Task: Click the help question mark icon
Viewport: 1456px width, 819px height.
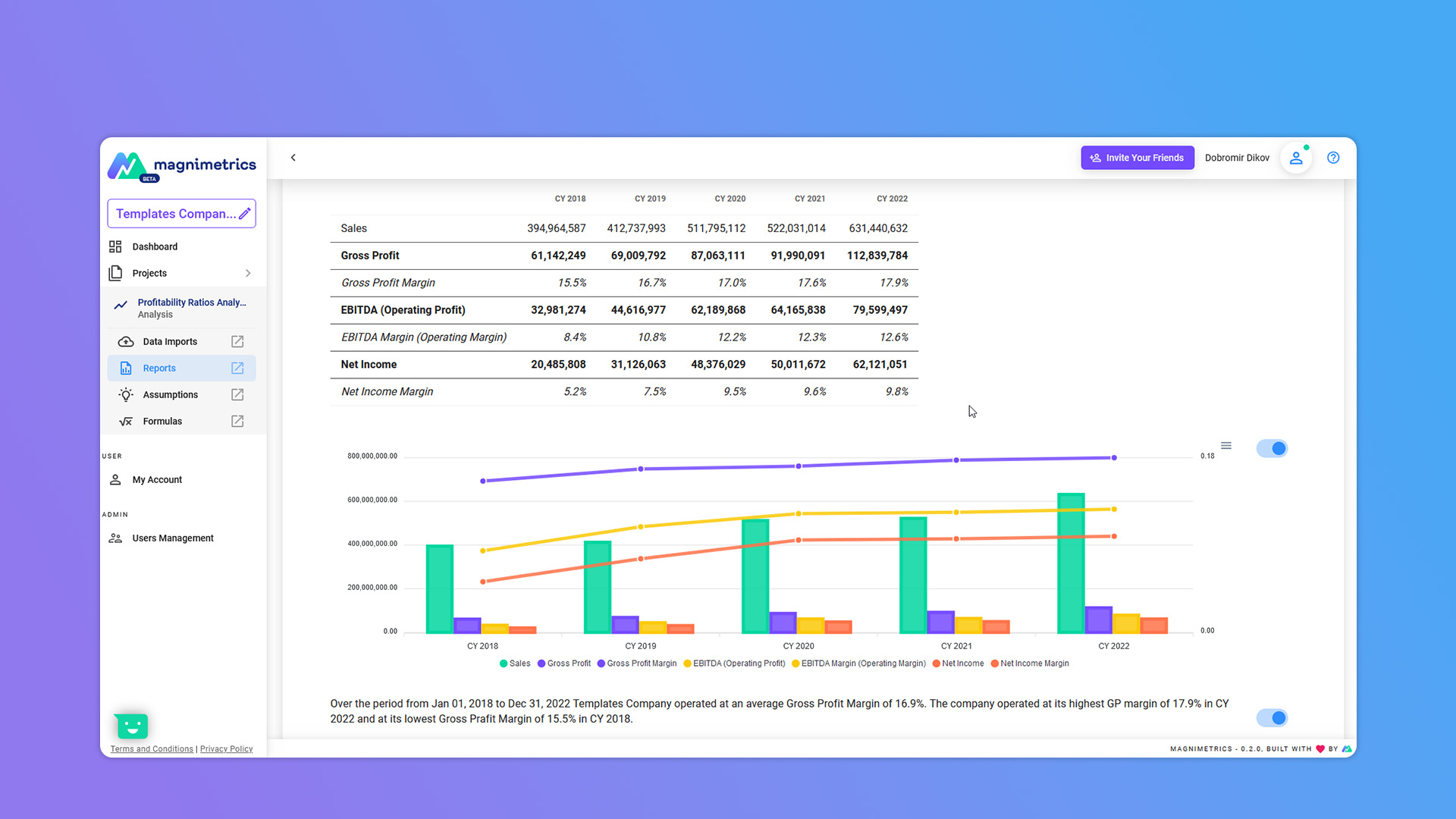Action: (x=1333, y=158)
